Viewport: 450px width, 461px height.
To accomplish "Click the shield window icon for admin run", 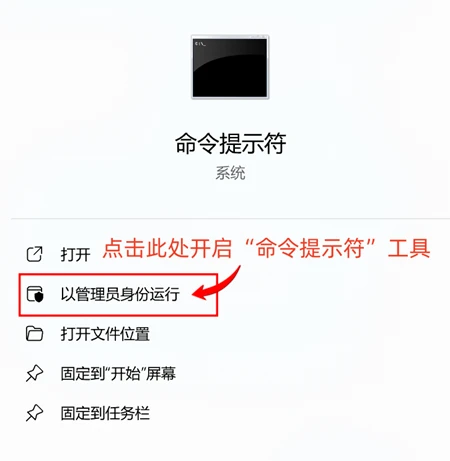I will 35,294.
